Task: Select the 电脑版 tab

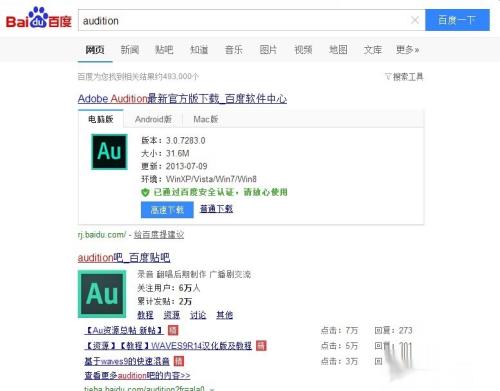Action: [101, 119]
